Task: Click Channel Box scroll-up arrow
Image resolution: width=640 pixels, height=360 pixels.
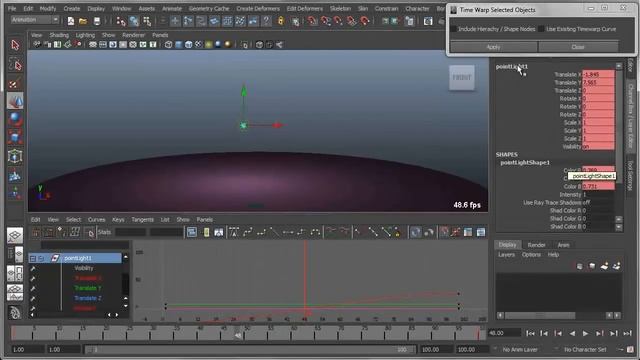Action: pos(619,66)
